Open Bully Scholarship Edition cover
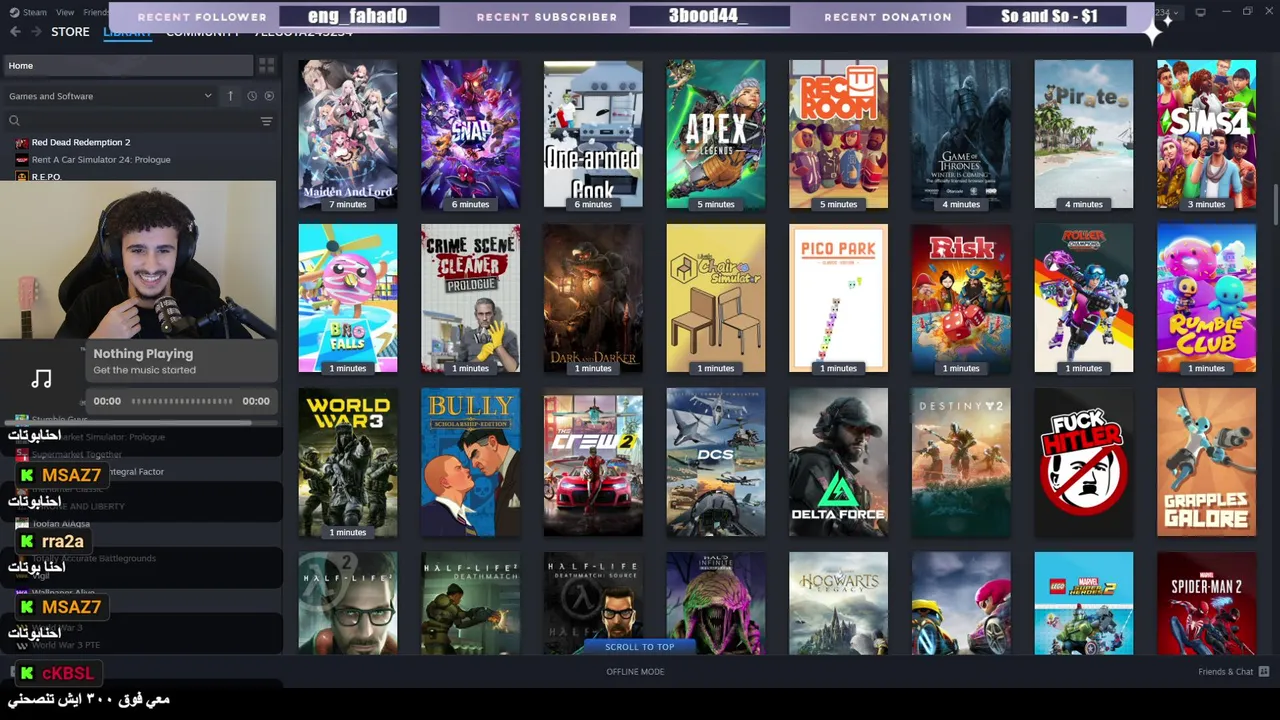The height and width of the screenshot is (720, 1280). (x=470, y=462)
